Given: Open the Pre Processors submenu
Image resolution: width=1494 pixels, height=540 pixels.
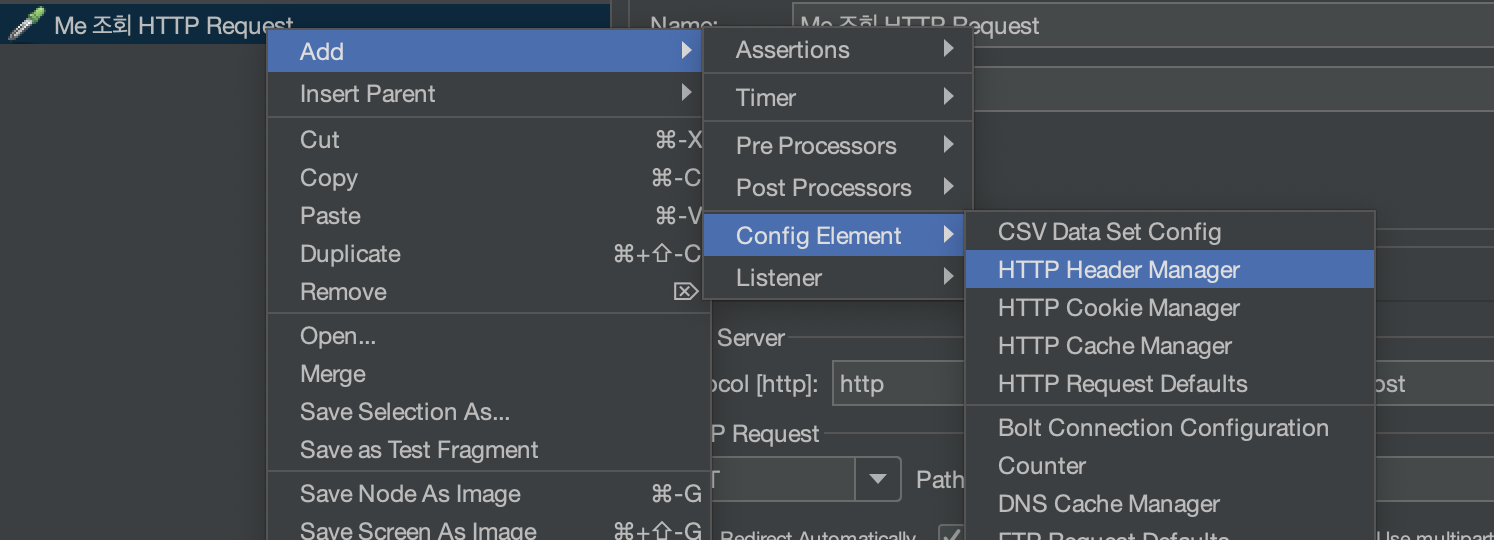Looking at the screenshot, I should tap(816, 146).
